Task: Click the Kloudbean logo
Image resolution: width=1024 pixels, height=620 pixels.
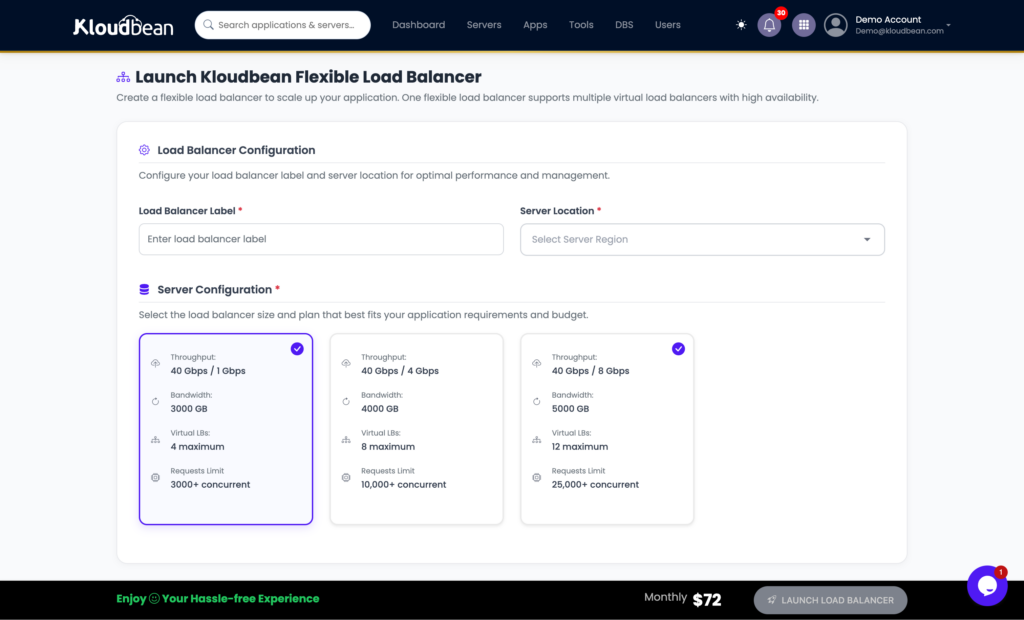Action: click(123, 25)
